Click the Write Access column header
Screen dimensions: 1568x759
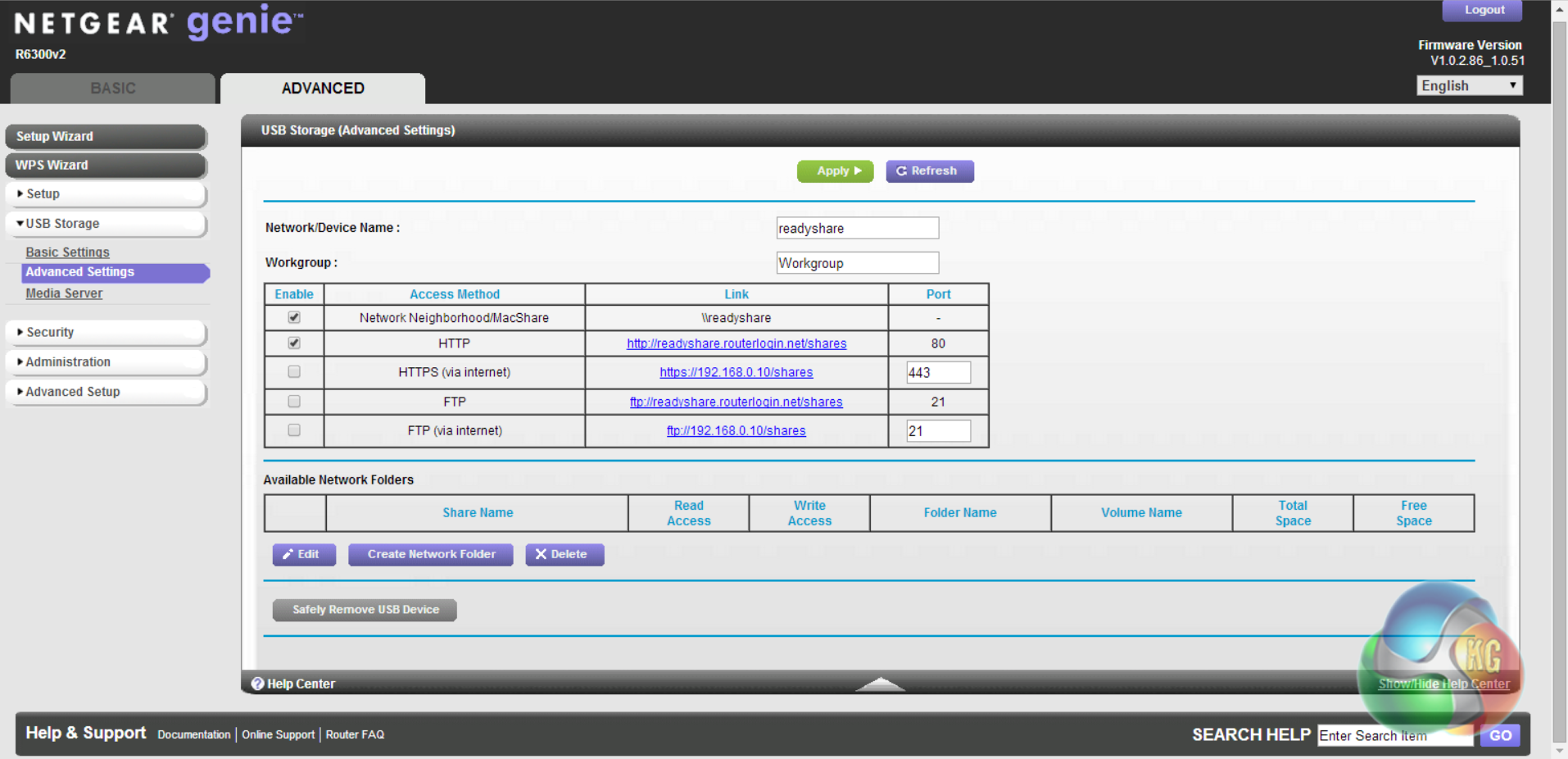pos(809,513)
